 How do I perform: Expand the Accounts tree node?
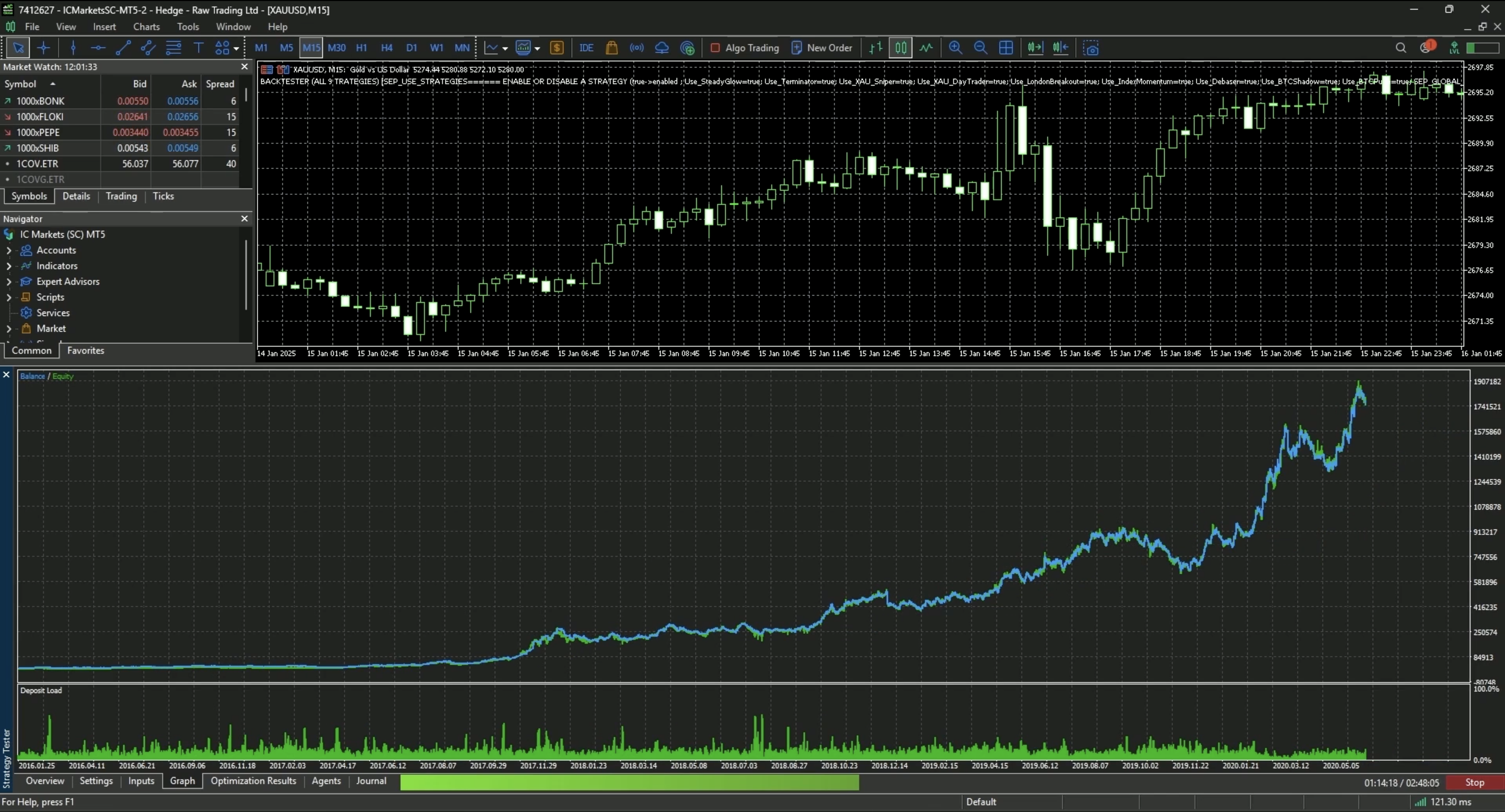click(9, 250)
